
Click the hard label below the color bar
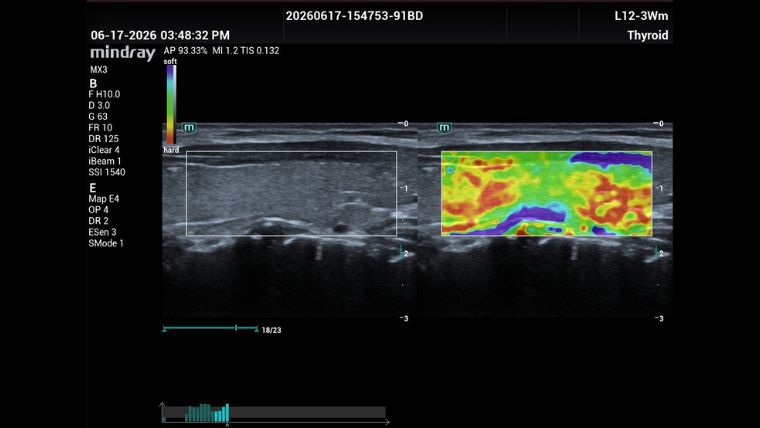(x=171, y=150)
